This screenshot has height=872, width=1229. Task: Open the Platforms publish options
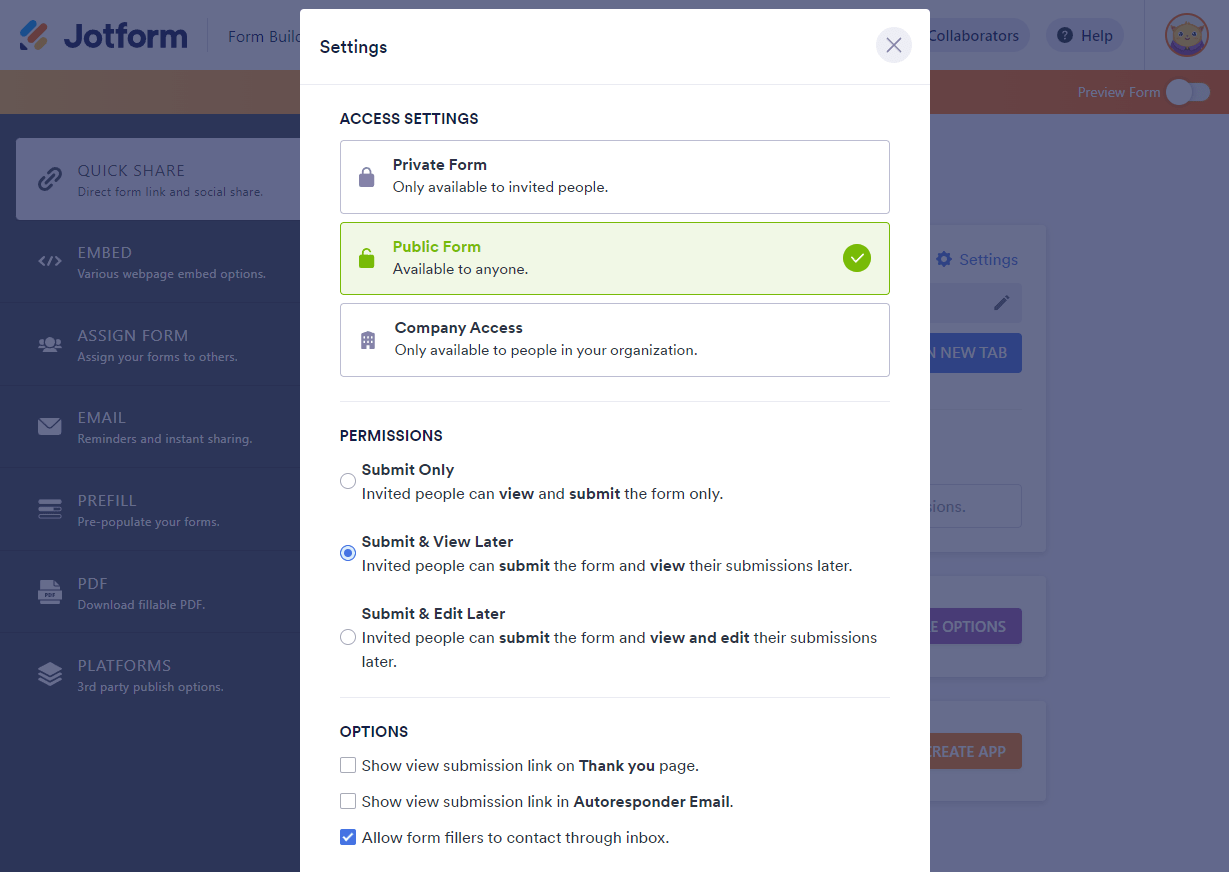point(150,675)
